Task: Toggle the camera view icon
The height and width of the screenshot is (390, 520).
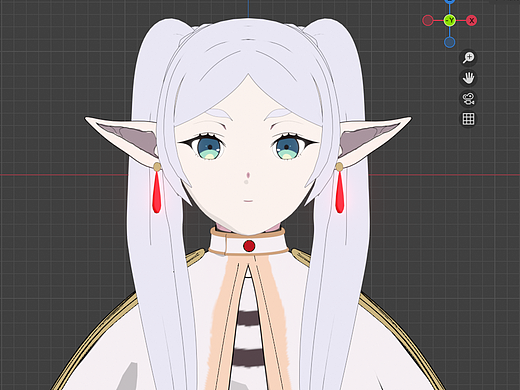Action: (x=468, y=99)
